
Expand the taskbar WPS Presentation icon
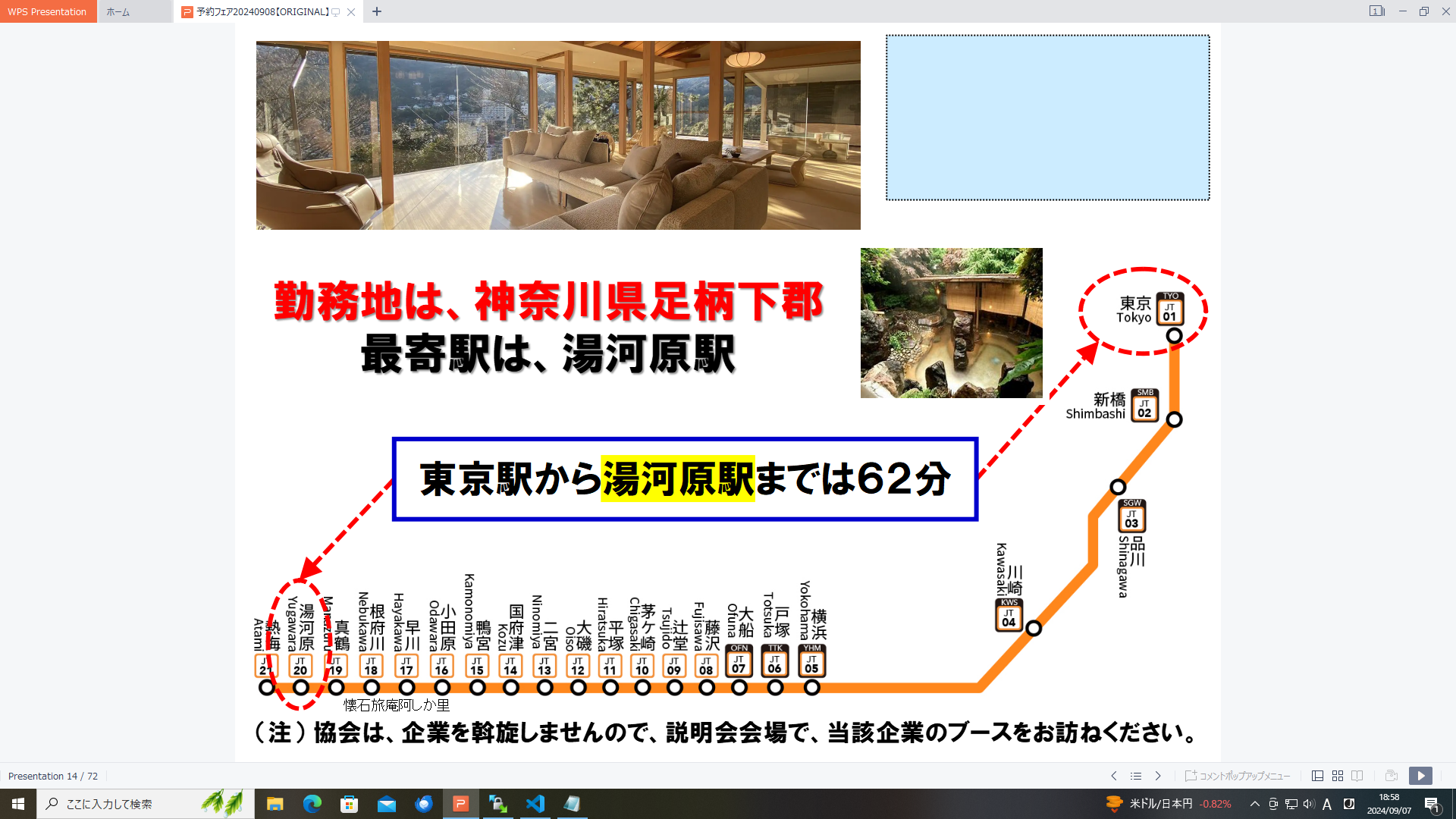point(461,803)
